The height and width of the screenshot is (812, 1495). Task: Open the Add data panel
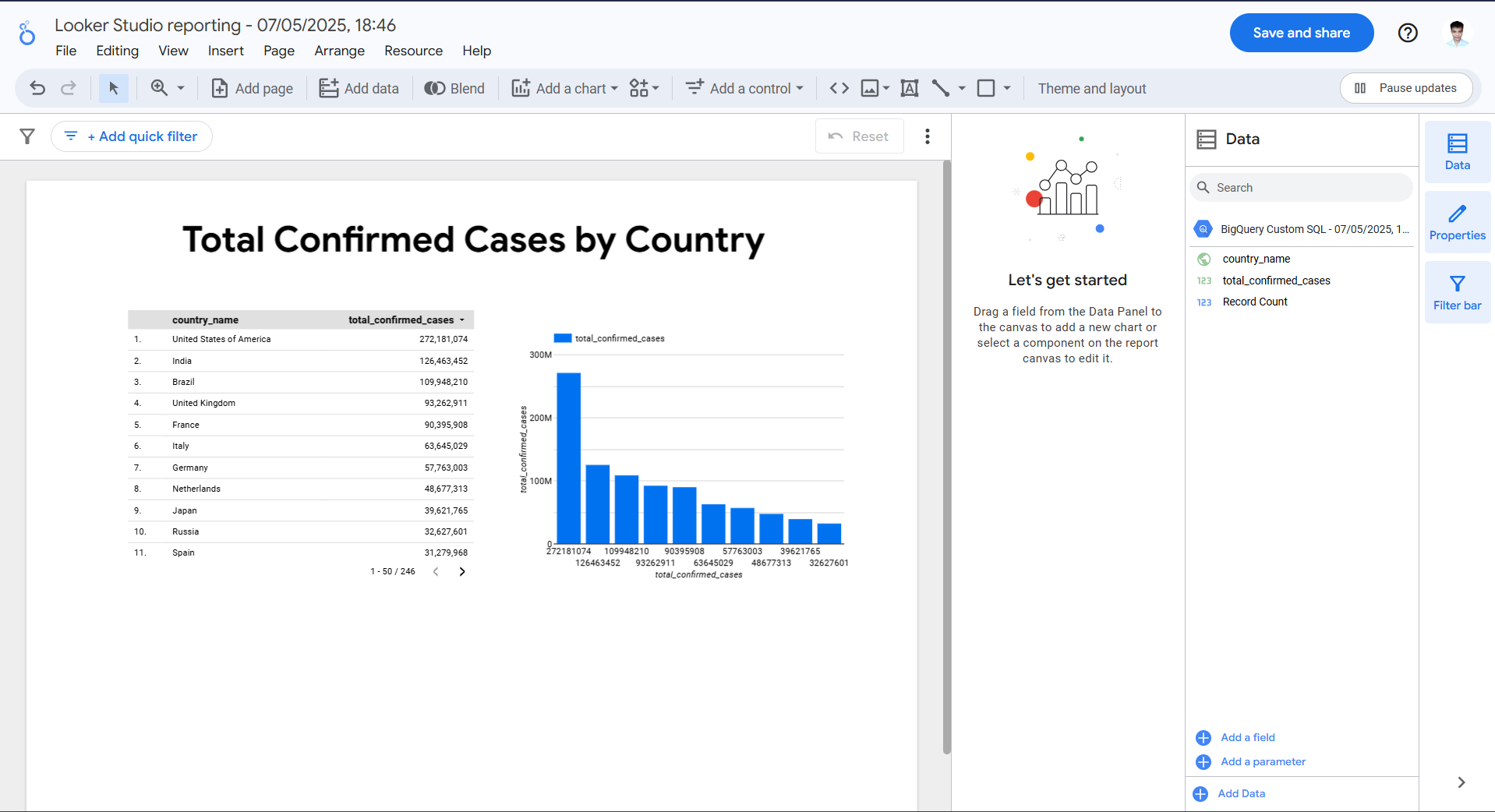(359, 88)
